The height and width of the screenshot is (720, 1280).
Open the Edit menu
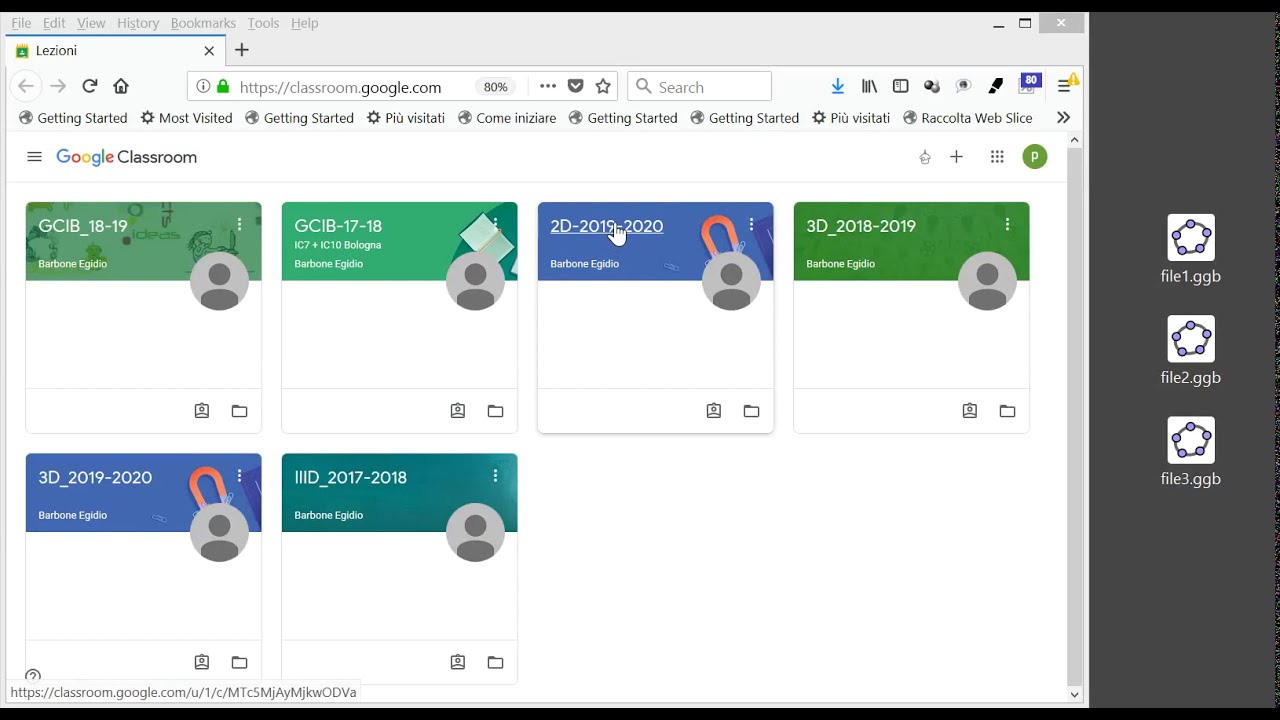[x=54, y=23]
